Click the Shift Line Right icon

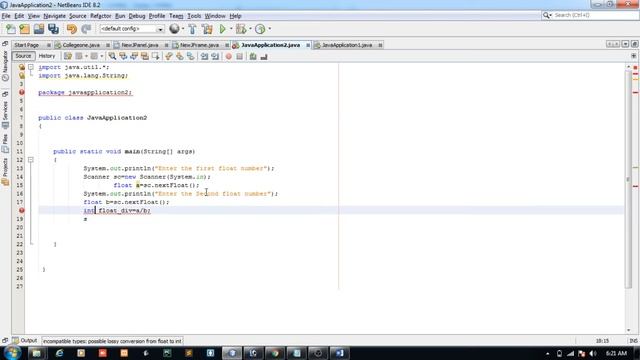tap(215, 56)
